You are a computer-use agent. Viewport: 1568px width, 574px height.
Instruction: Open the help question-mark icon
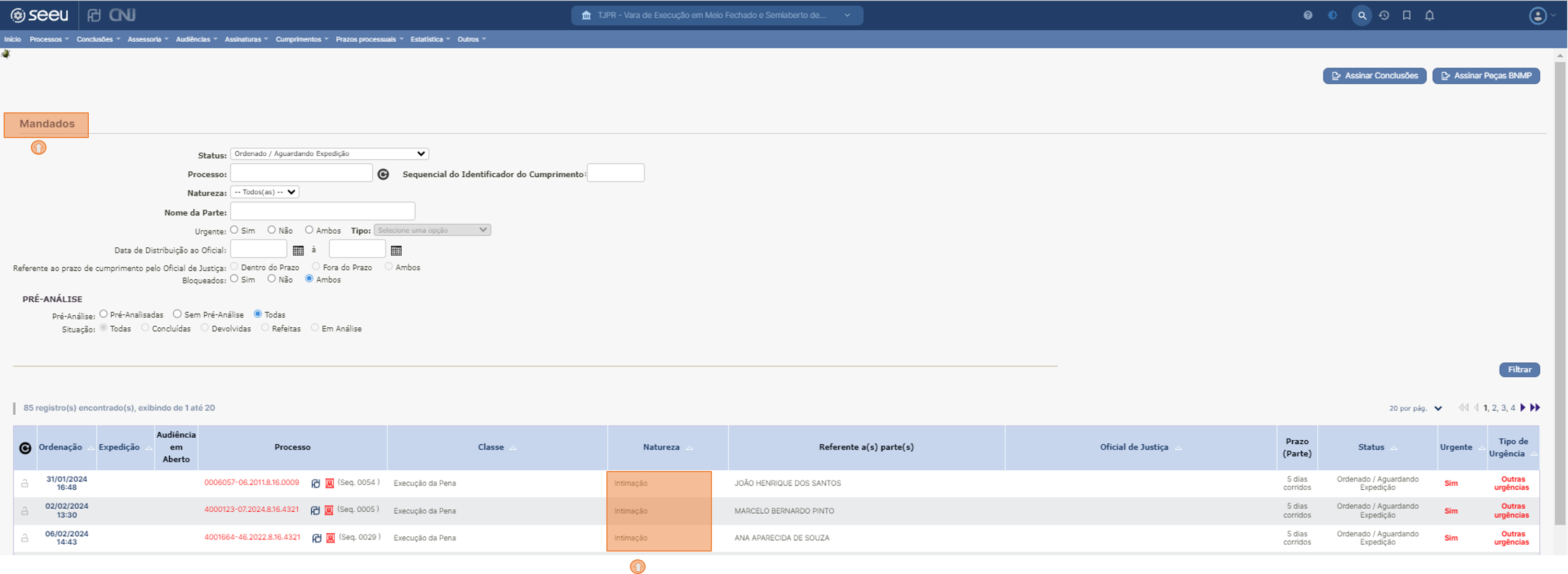[x=1307, y=15]
